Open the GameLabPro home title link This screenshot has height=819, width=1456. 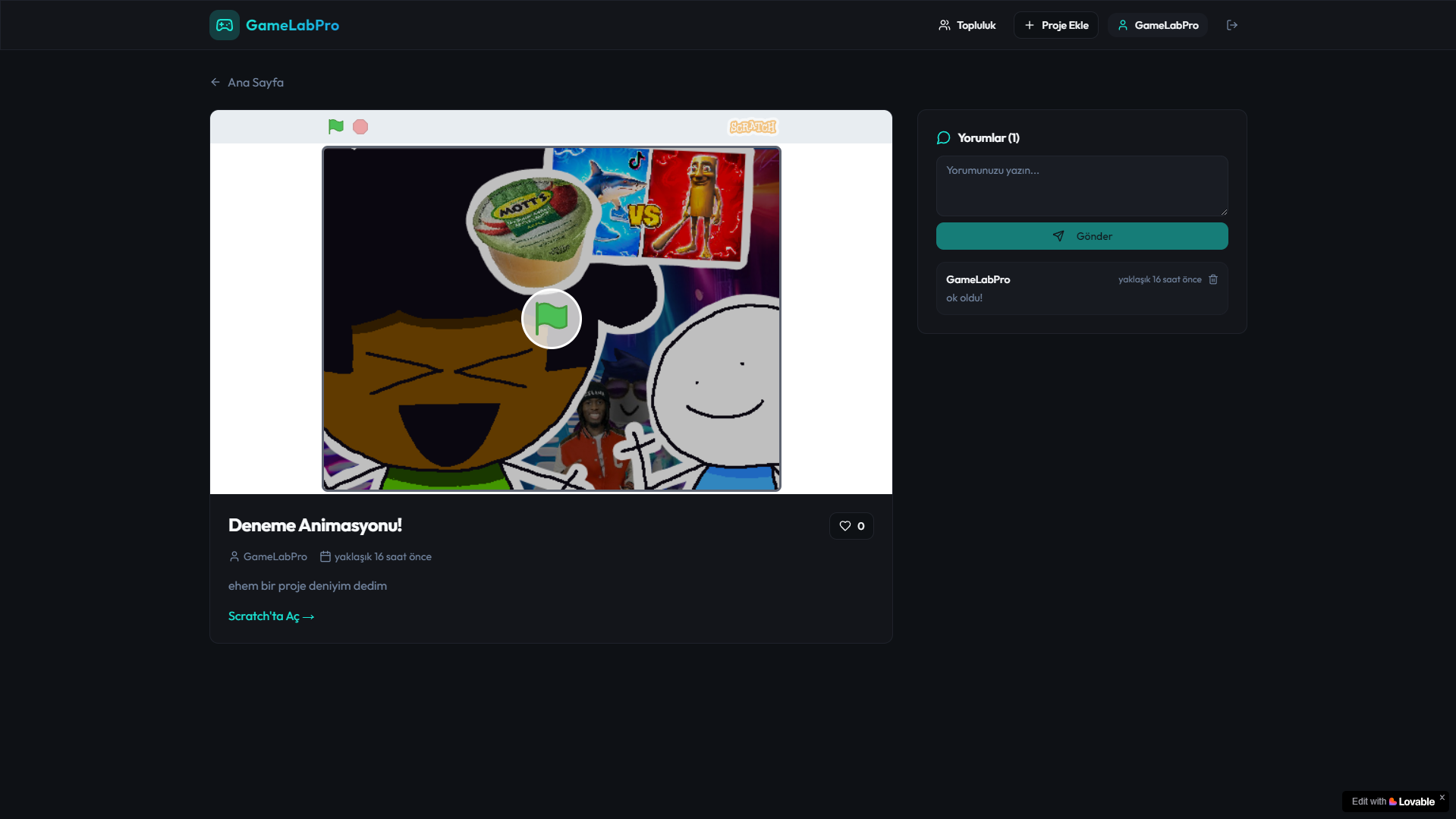click(x=292, y=25)
